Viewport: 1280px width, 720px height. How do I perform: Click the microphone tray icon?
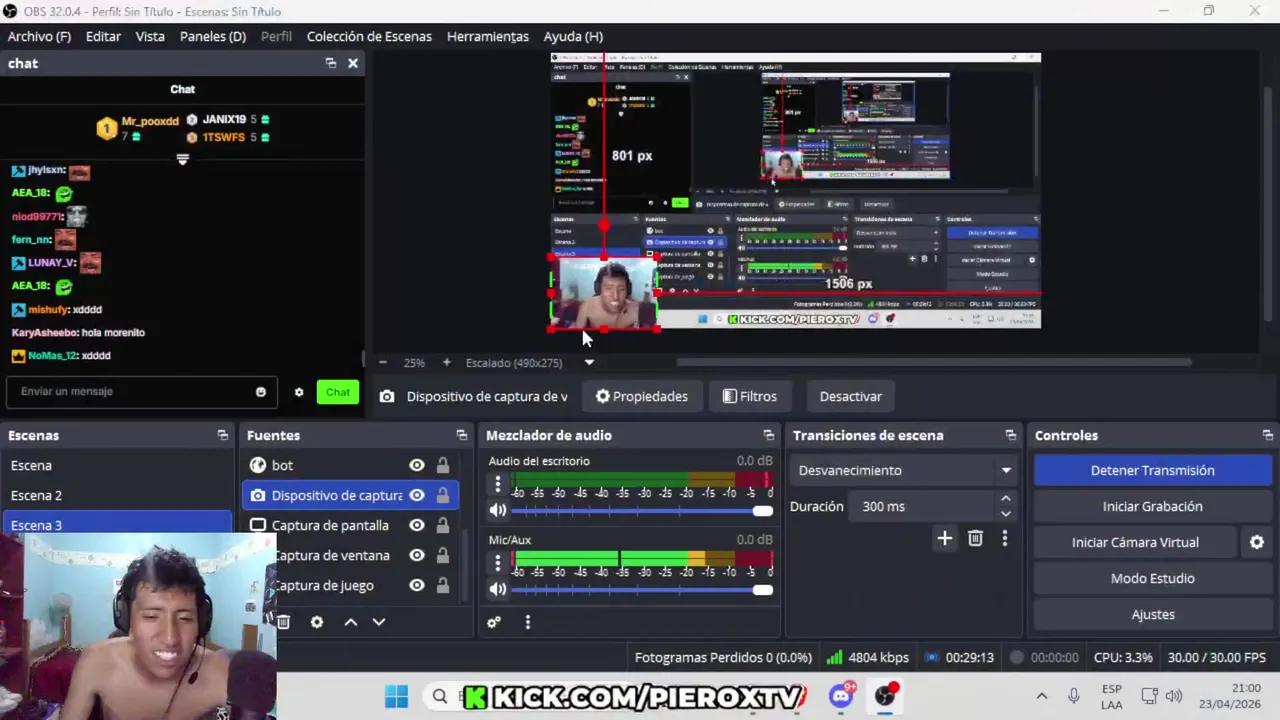point(1074,696)
